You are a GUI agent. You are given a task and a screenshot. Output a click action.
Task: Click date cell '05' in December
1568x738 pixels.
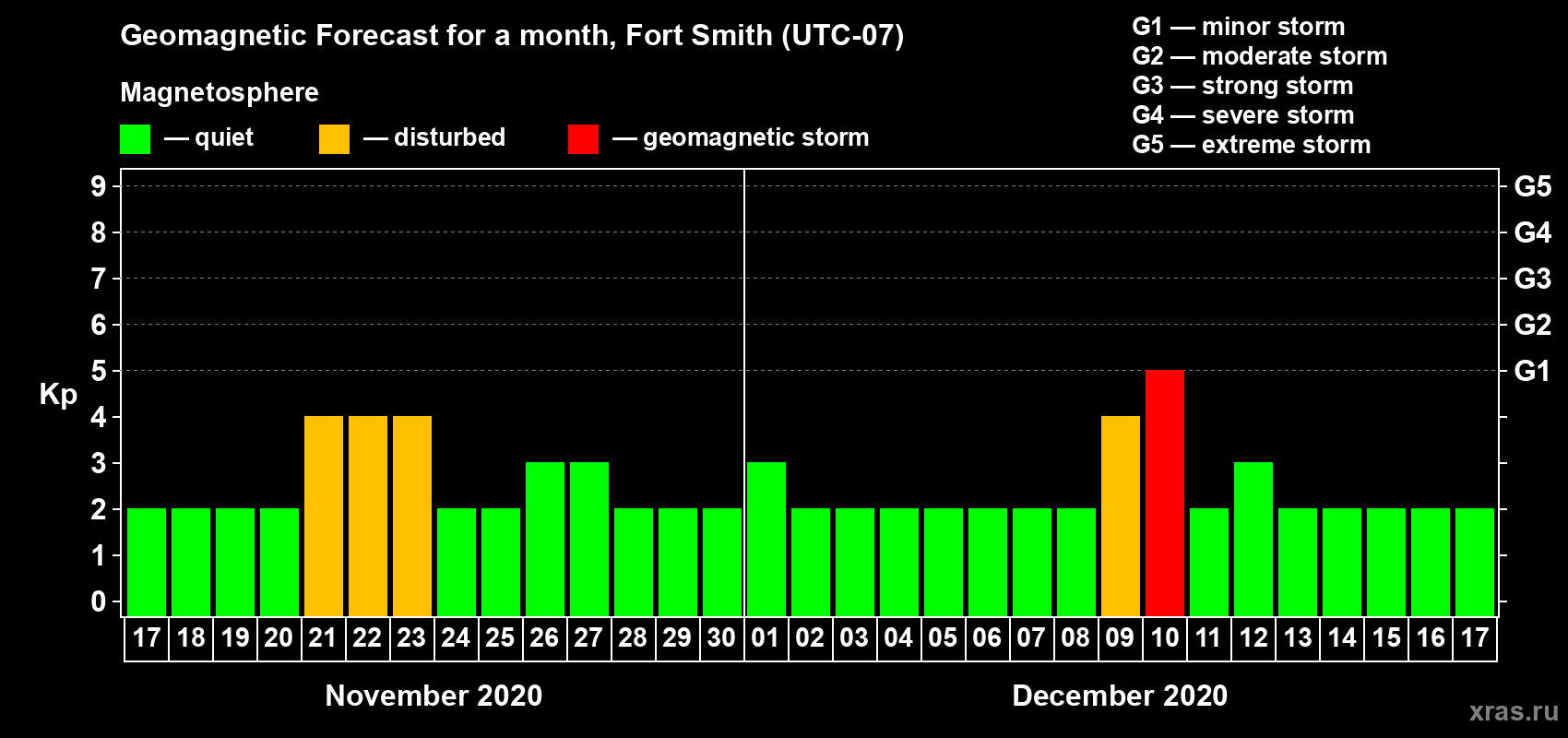pos(943,638)
